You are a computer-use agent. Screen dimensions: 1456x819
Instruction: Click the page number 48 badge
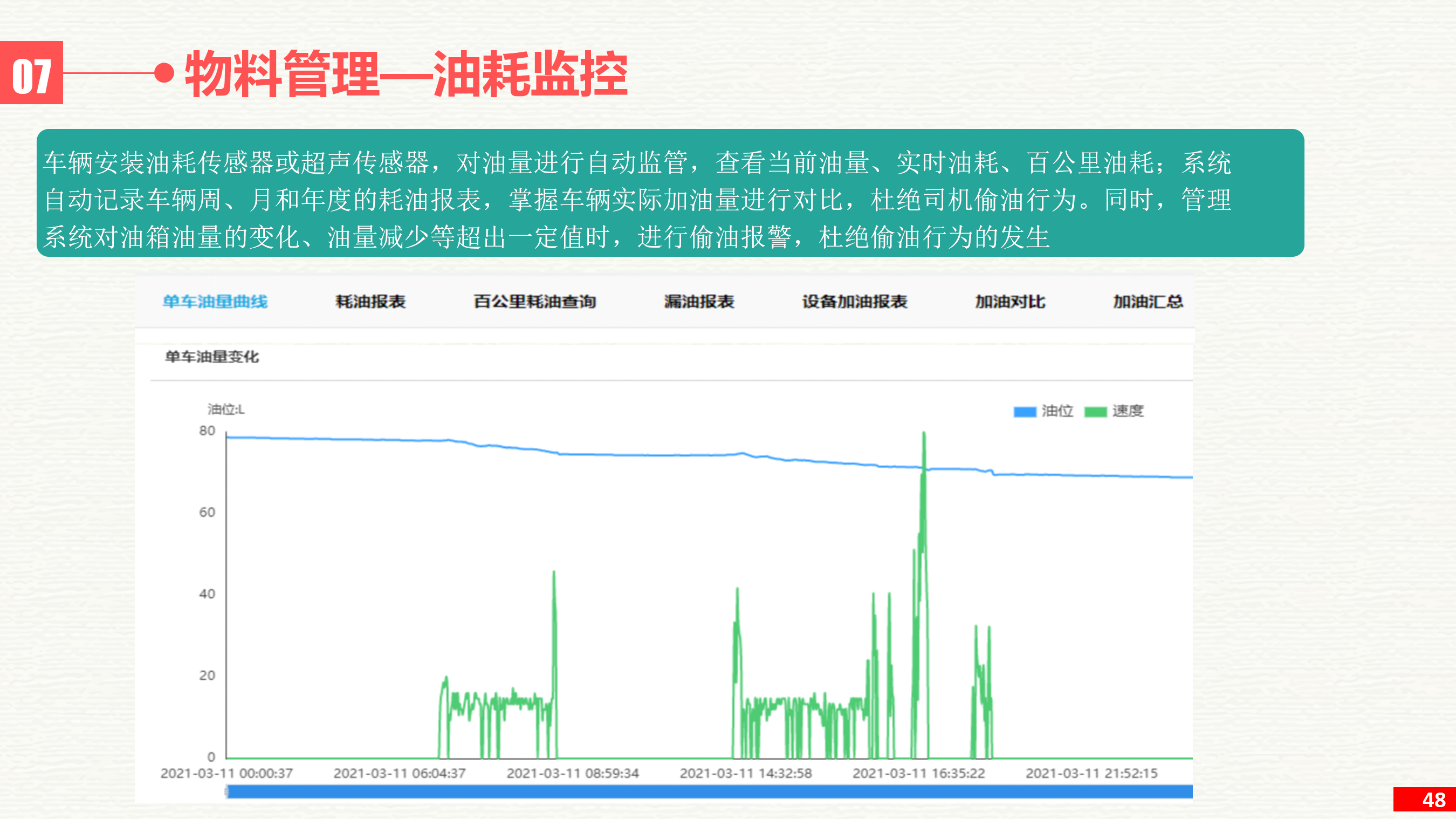coord(1424,800)
